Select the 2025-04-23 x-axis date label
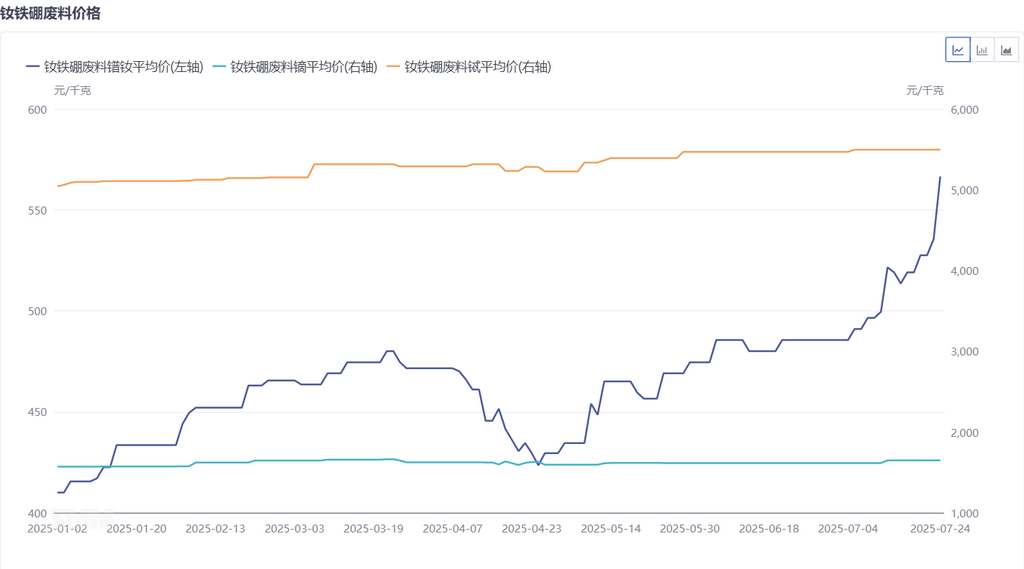This screenshot has height=569, width=1024. pos(532,529)
